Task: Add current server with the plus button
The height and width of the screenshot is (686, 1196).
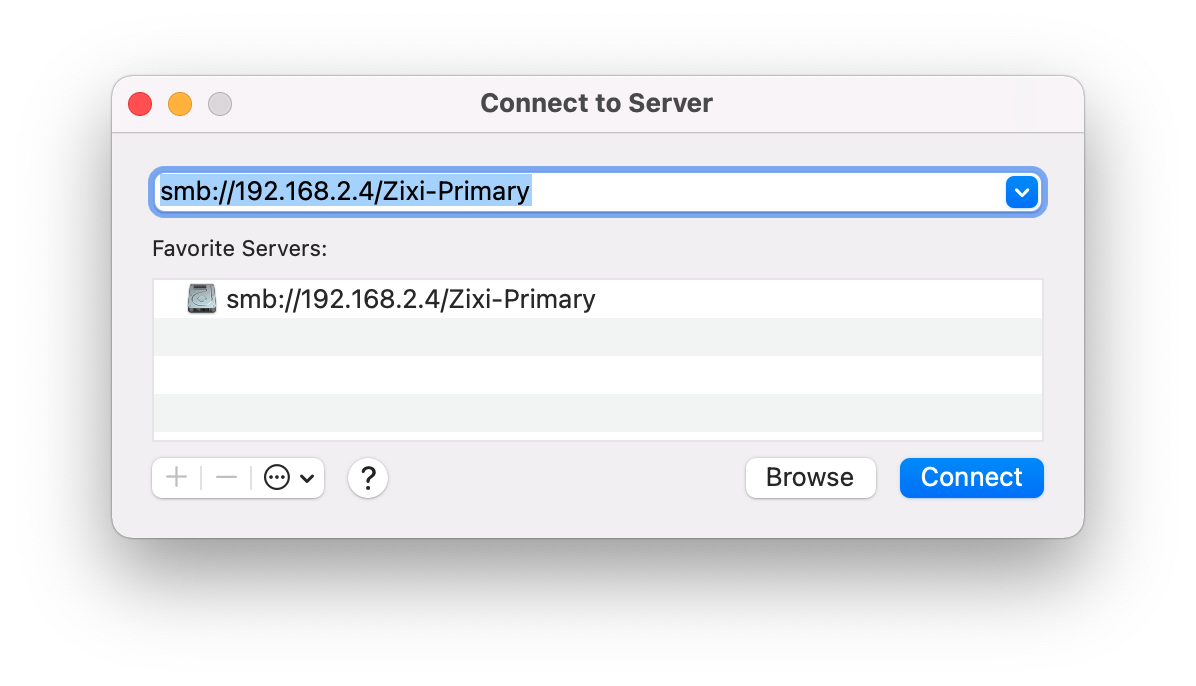Action: click(176, 478)
